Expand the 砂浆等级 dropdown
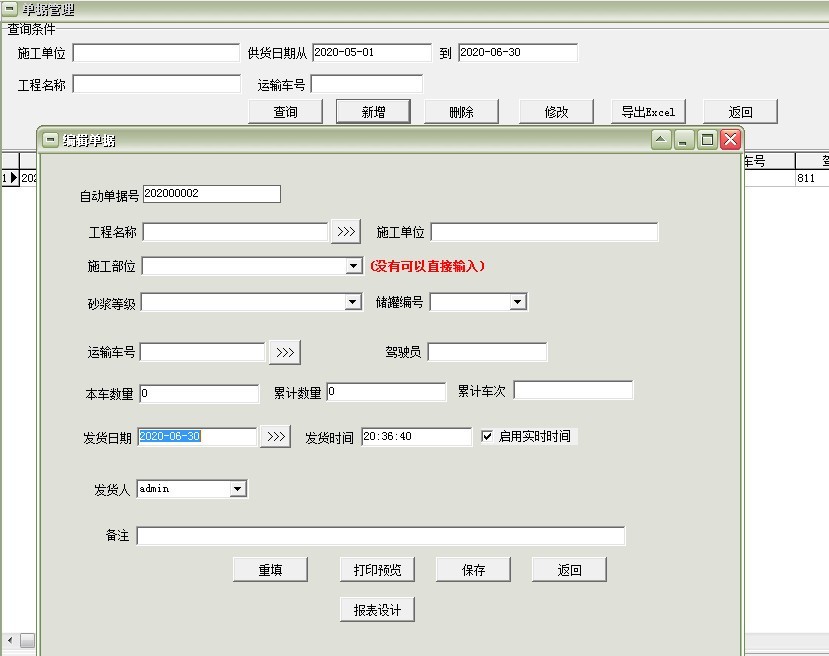This screenshot has height=656, width=829. (x=353, y=302)
